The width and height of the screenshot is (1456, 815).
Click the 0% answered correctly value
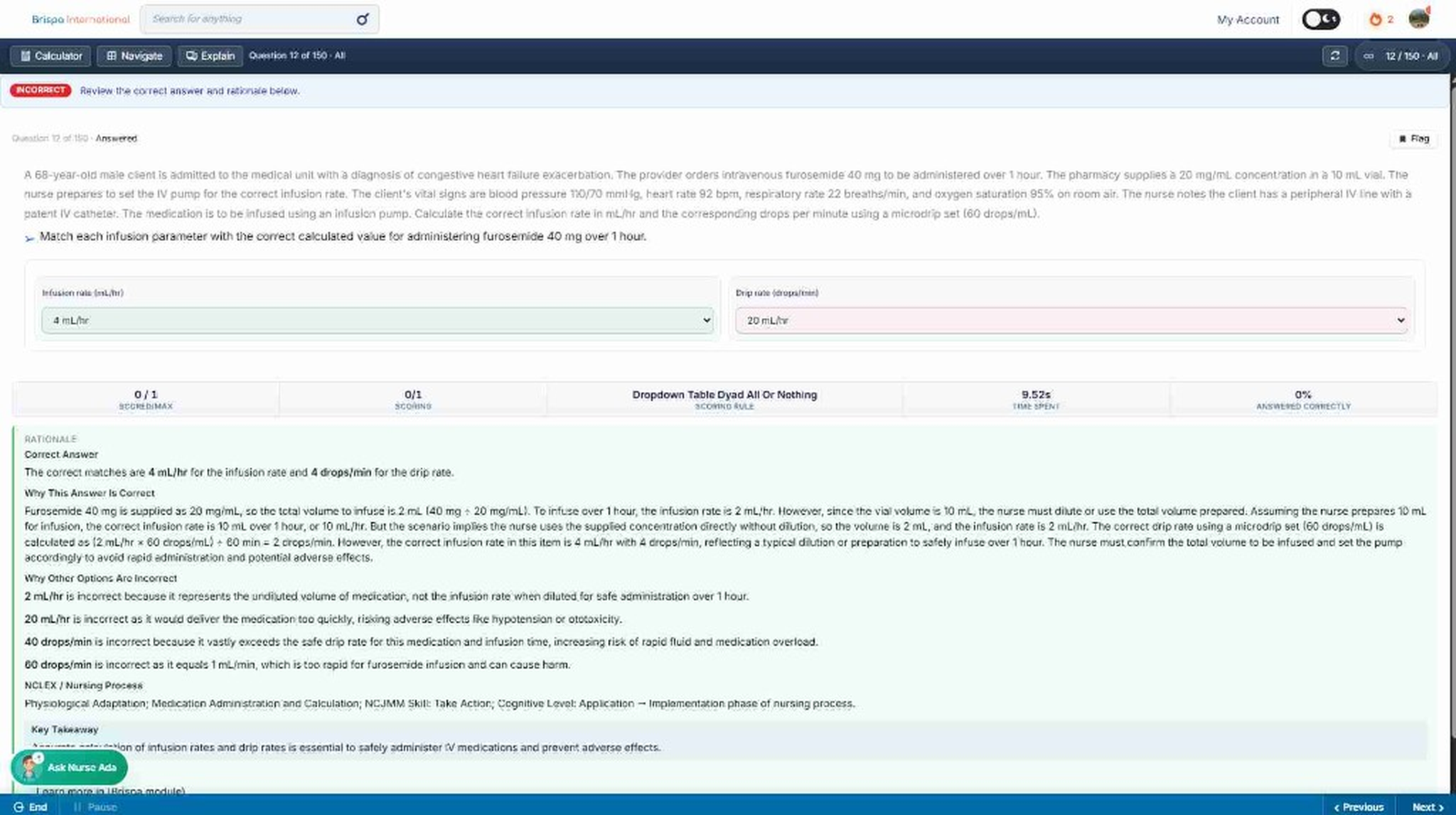tap(1303, 394)
